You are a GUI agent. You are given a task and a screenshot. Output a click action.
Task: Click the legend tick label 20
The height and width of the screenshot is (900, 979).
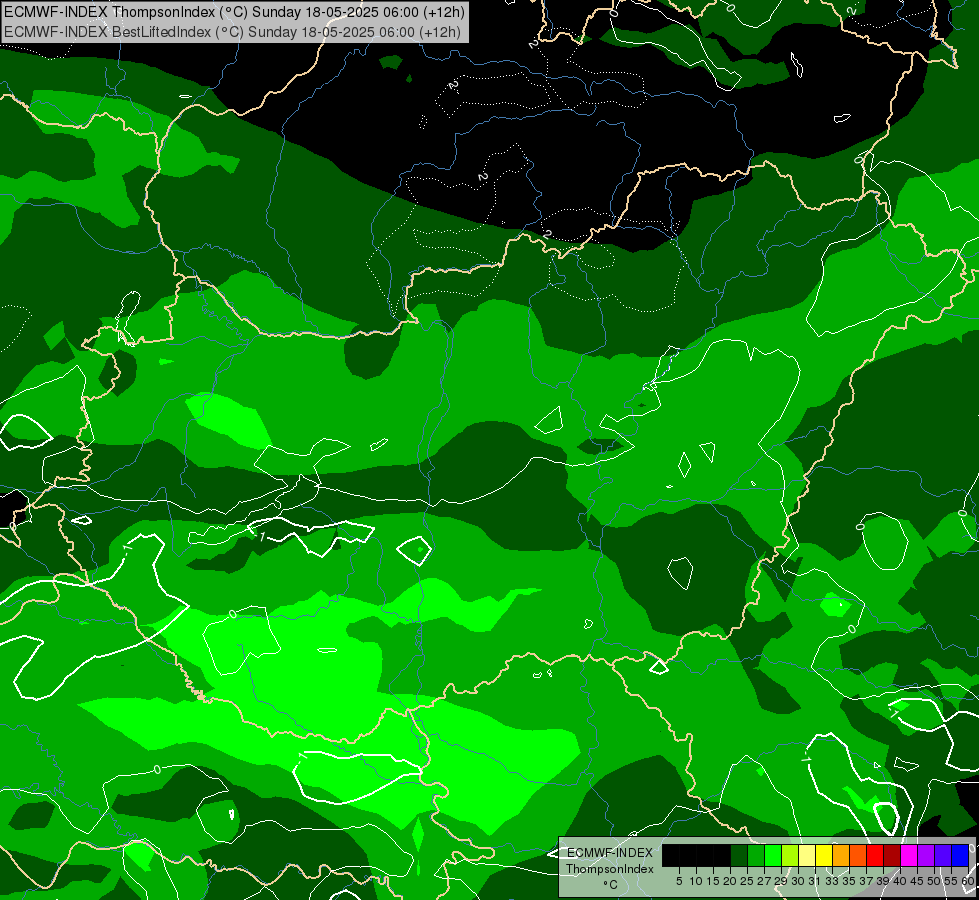click(730, 881)
